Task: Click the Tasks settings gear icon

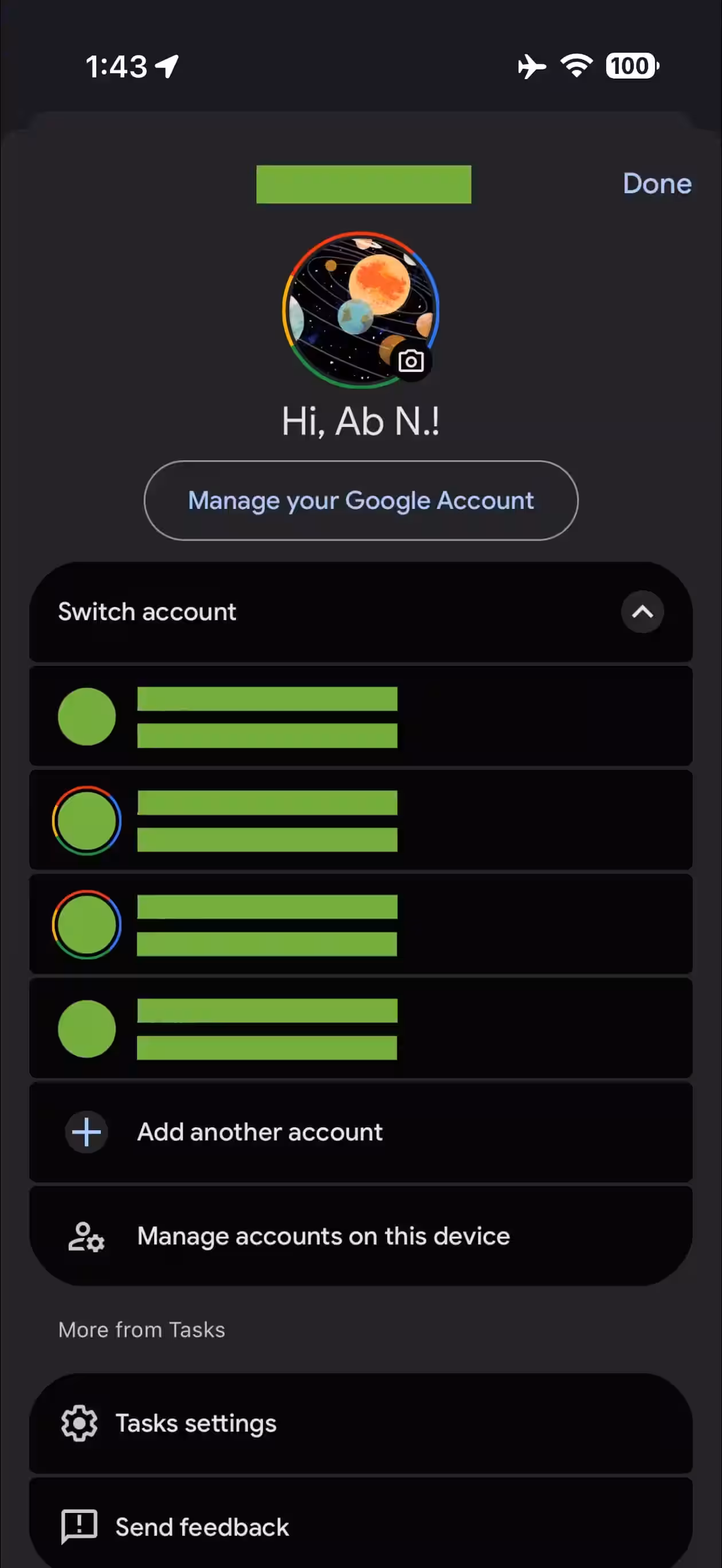Action: pos(79,1423)
